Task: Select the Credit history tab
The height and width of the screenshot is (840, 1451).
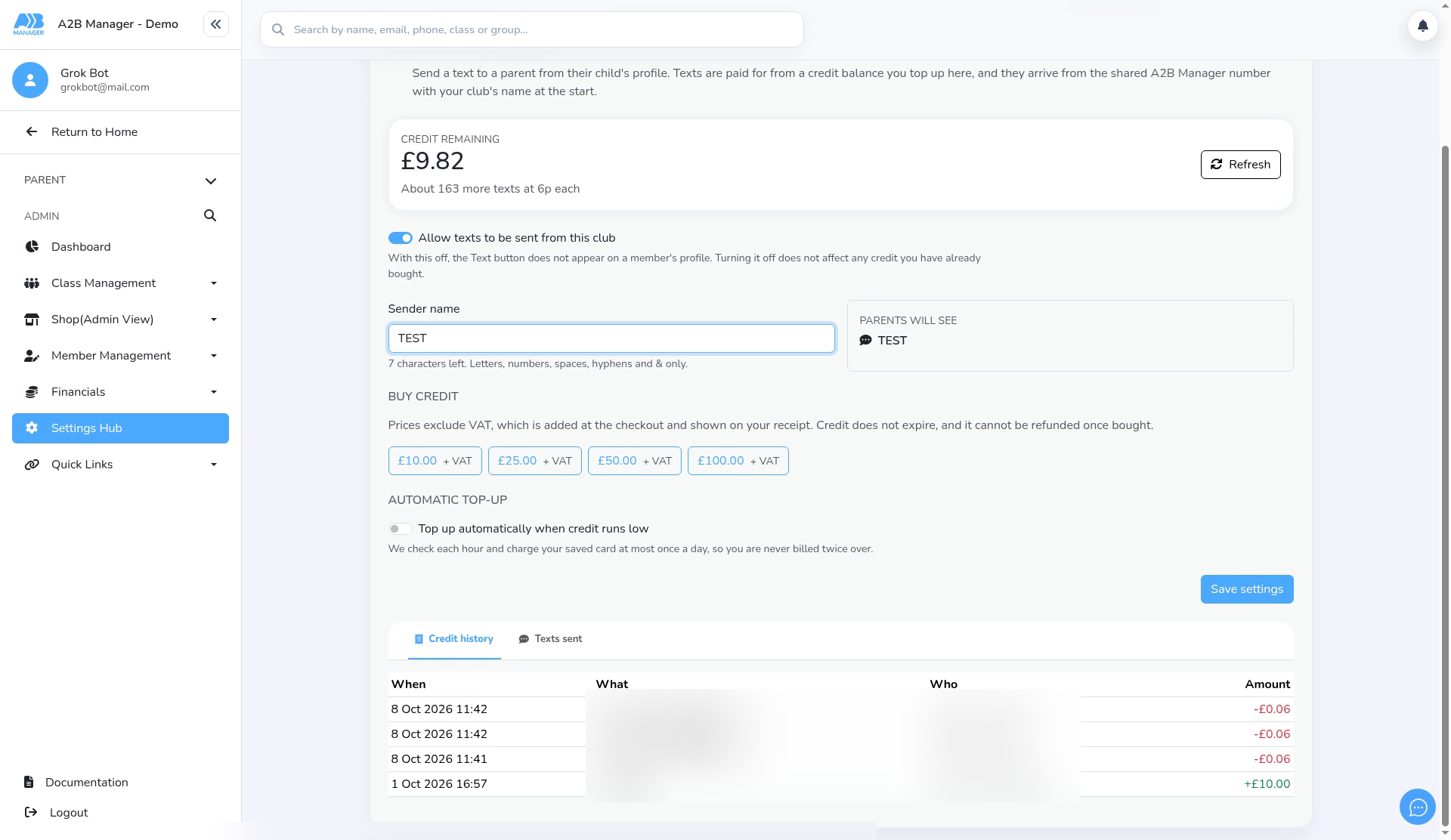Action: (x=454, y=640)
